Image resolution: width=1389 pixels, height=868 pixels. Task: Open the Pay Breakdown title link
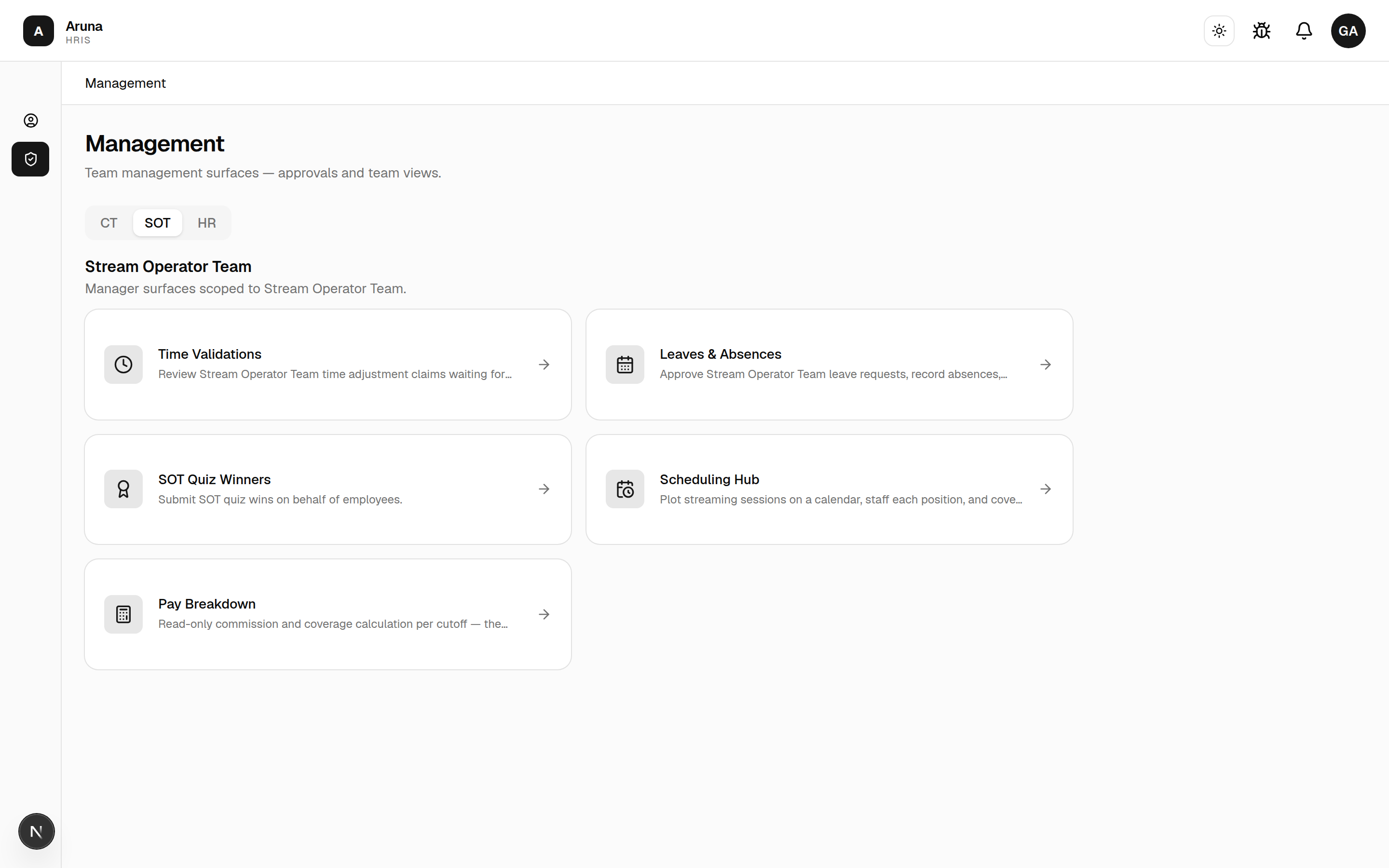[206, 604]
